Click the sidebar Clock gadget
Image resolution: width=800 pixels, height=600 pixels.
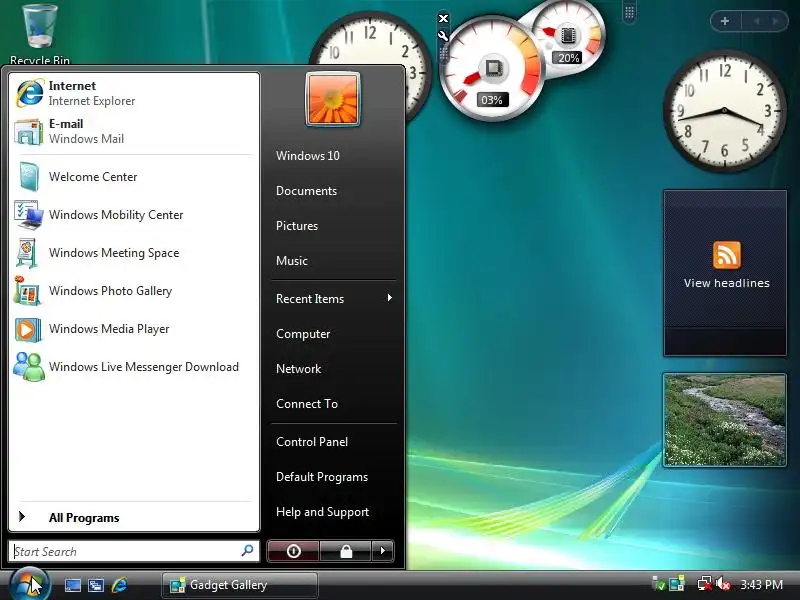click(724, 110)
